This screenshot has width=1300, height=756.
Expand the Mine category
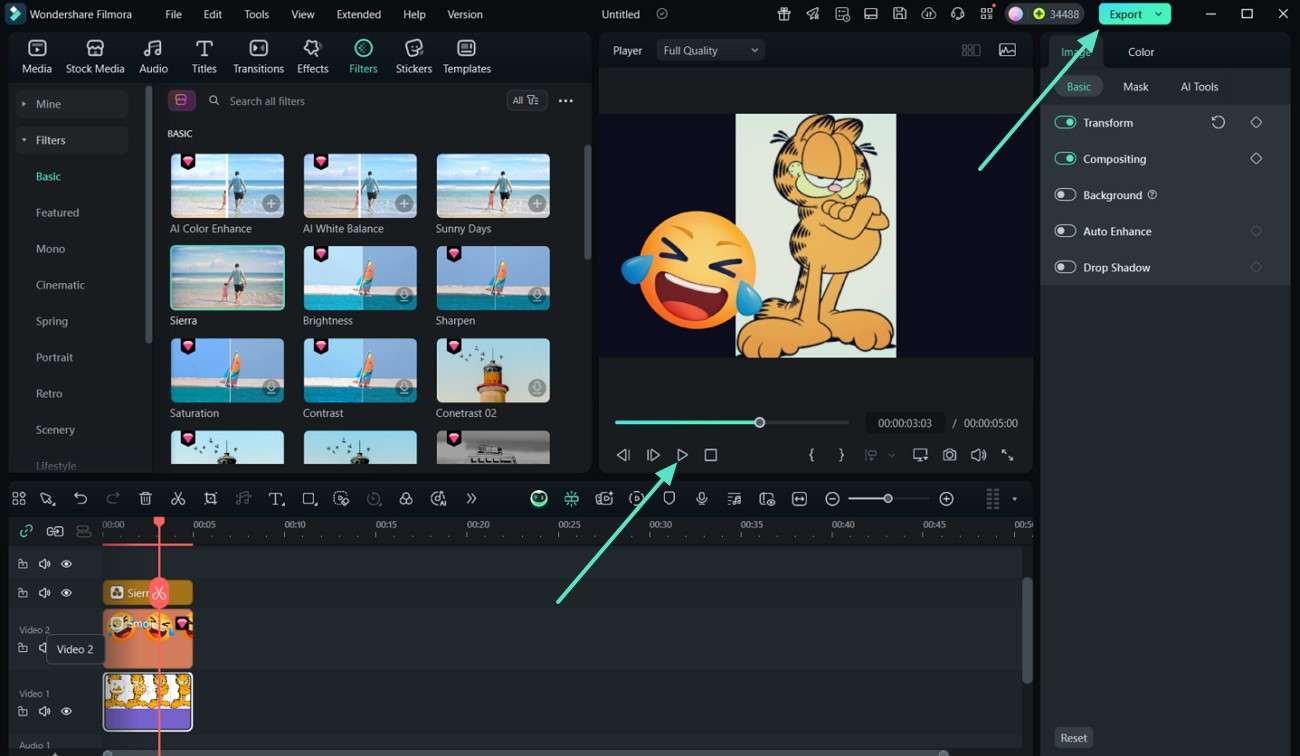[24, 104]
